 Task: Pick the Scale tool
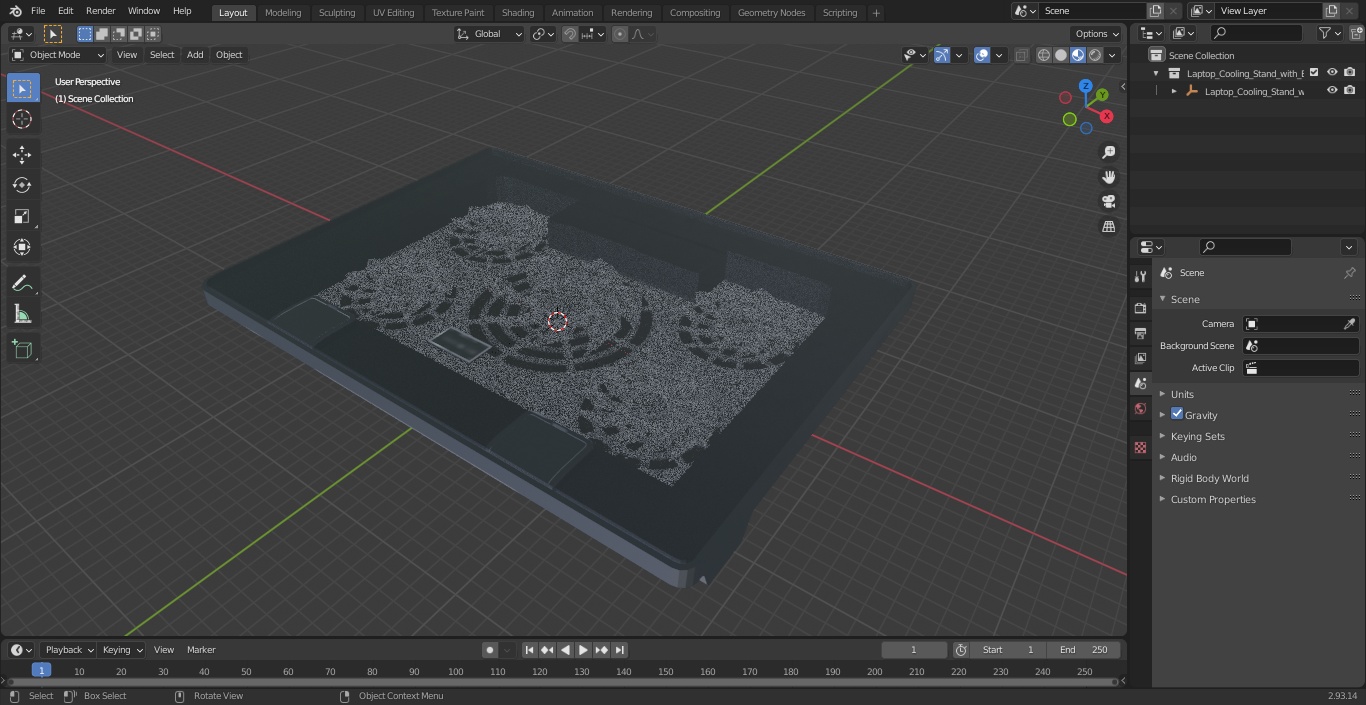pos(22,216)
